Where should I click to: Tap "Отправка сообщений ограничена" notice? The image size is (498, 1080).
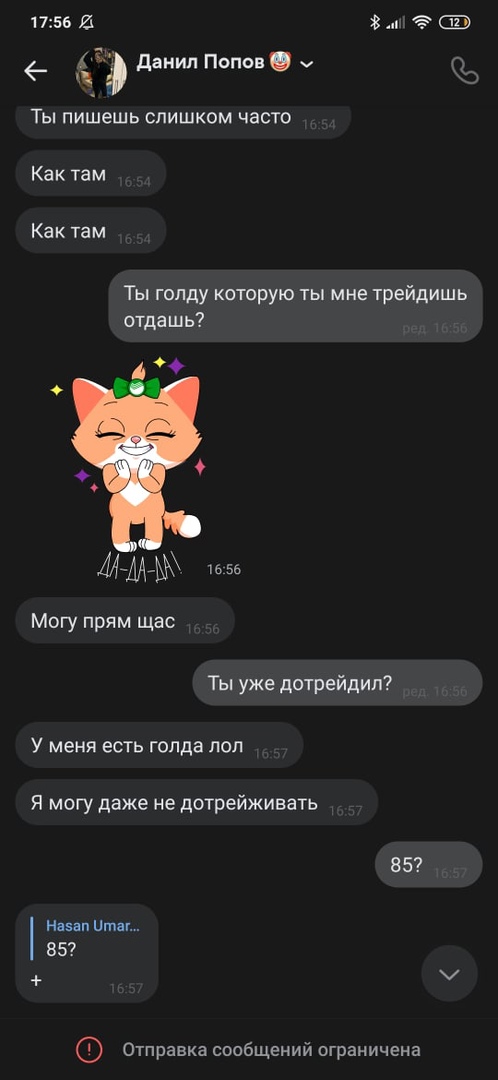pyautogui.click(x=271, y=1050)
